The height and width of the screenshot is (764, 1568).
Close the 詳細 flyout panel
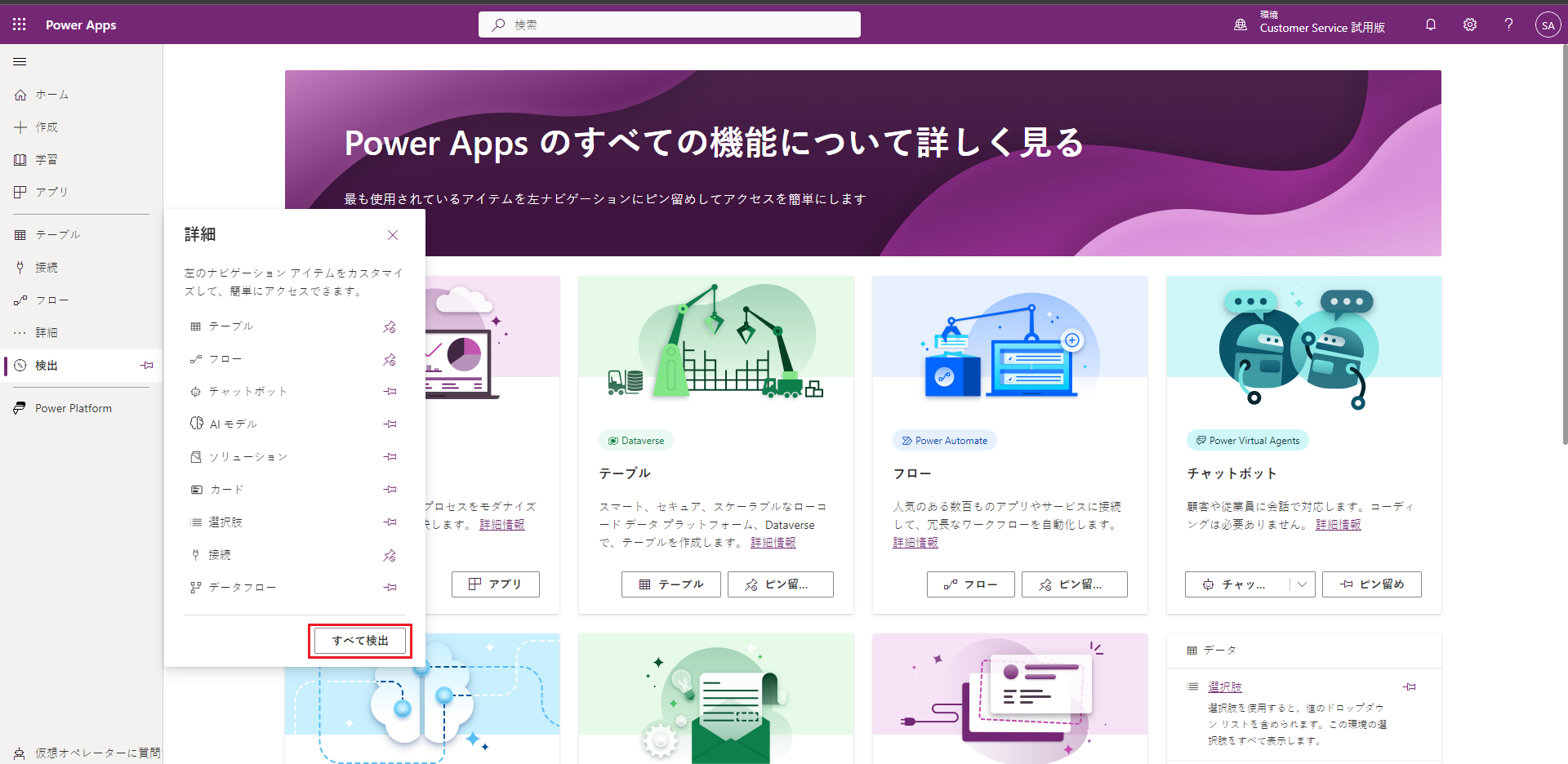pos(393,235)
